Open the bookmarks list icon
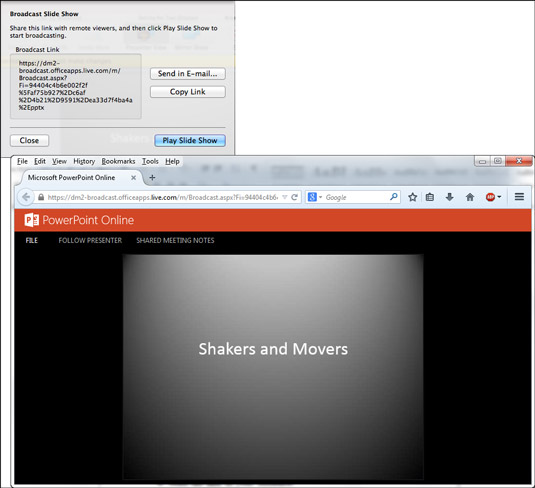This screenshot has width=535, height=488. pos(430,197)
